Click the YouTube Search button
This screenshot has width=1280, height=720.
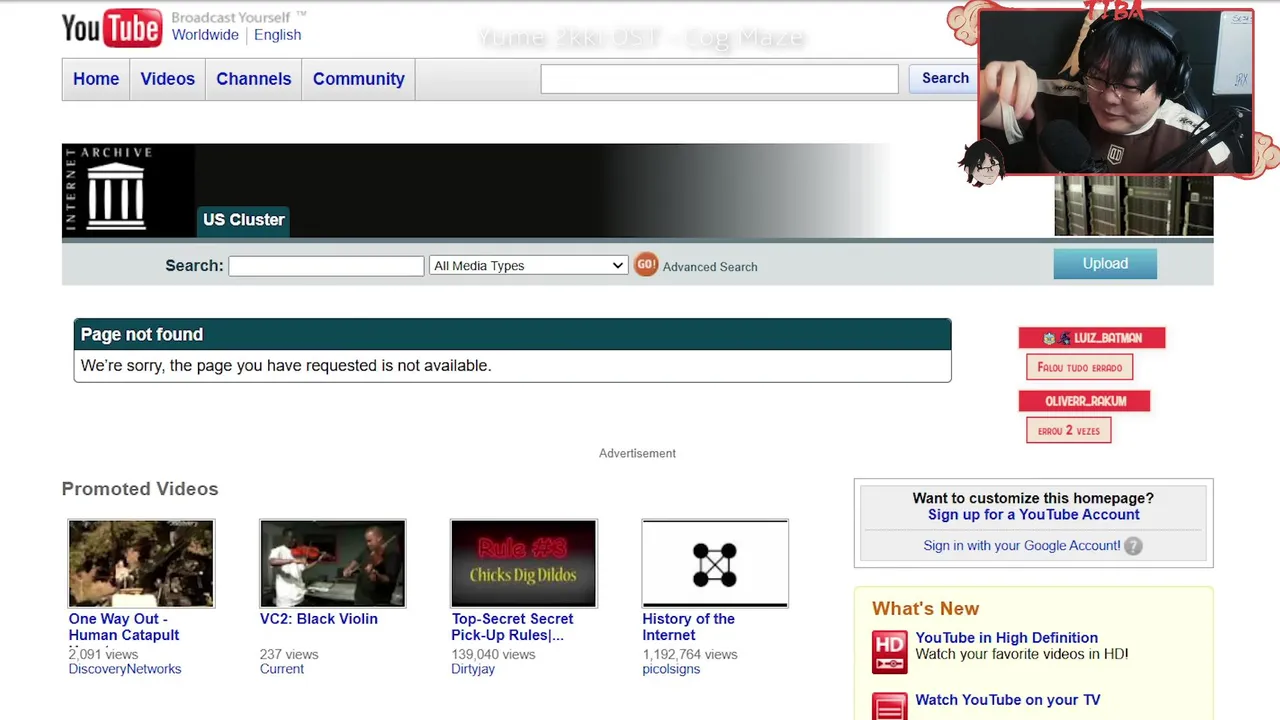pos(944,78)
